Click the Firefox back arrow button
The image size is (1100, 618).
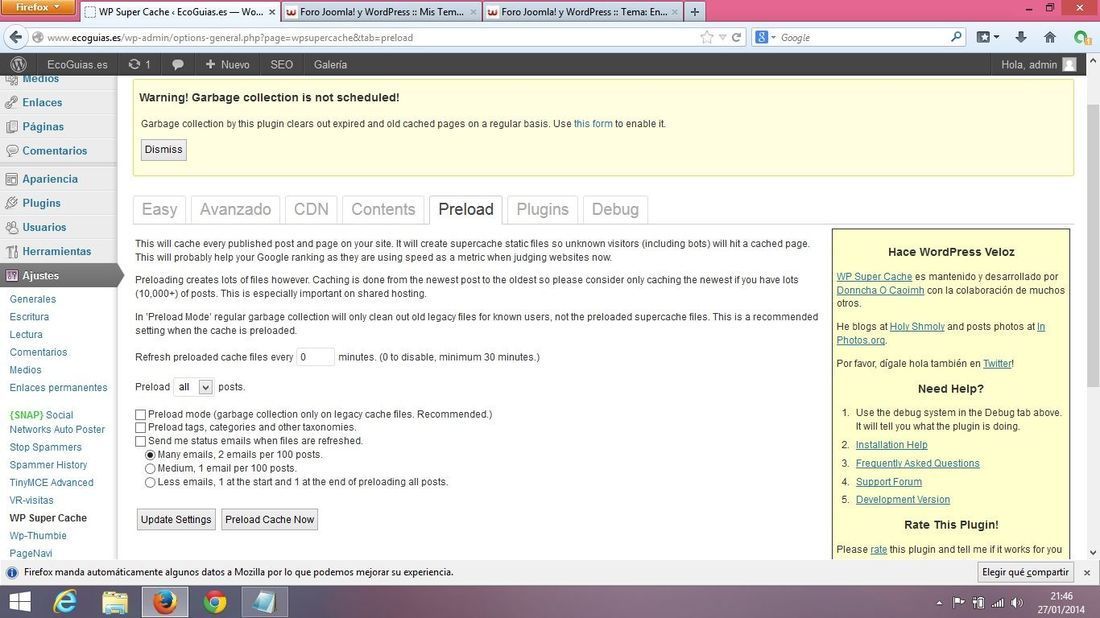[x=16, y=37]
